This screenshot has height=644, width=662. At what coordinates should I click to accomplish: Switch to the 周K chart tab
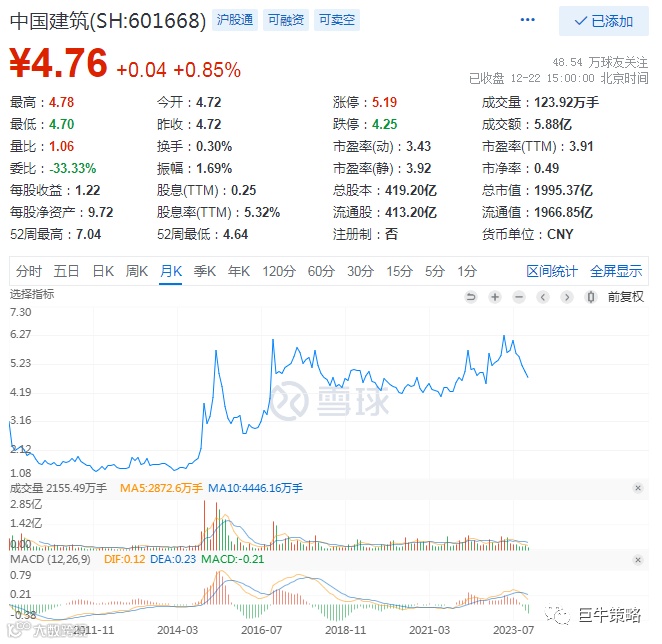click(x=137, y=271)
